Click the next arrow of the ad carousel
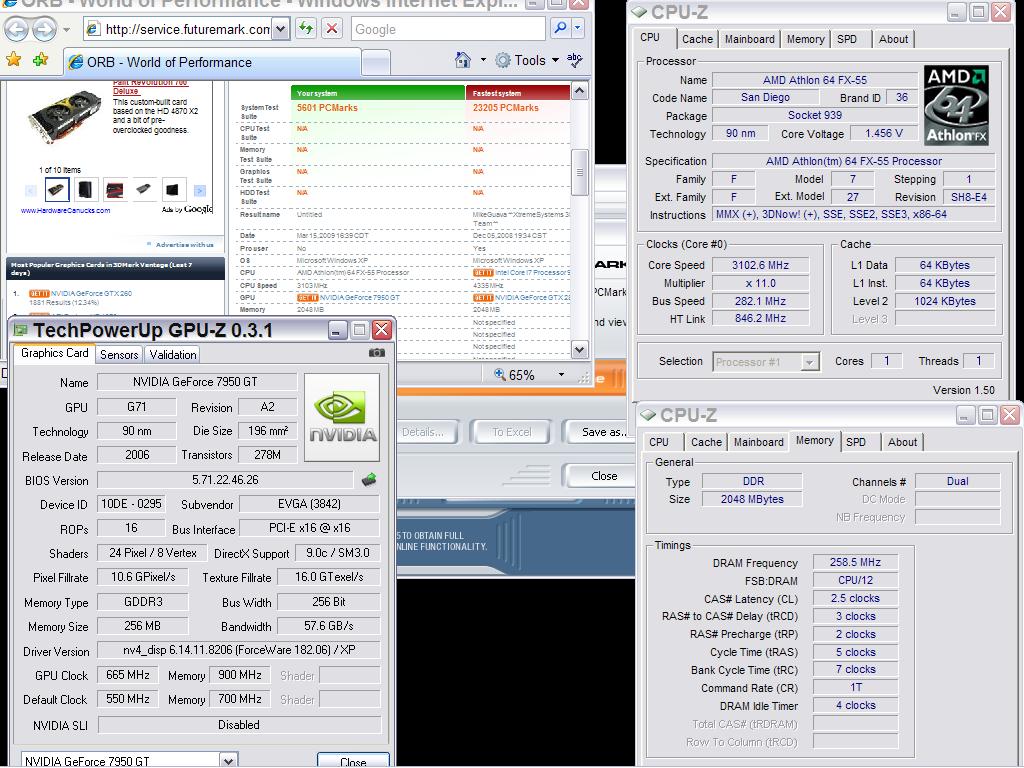This screenshot has height=768, width=1024. click(x=200, y=191)
